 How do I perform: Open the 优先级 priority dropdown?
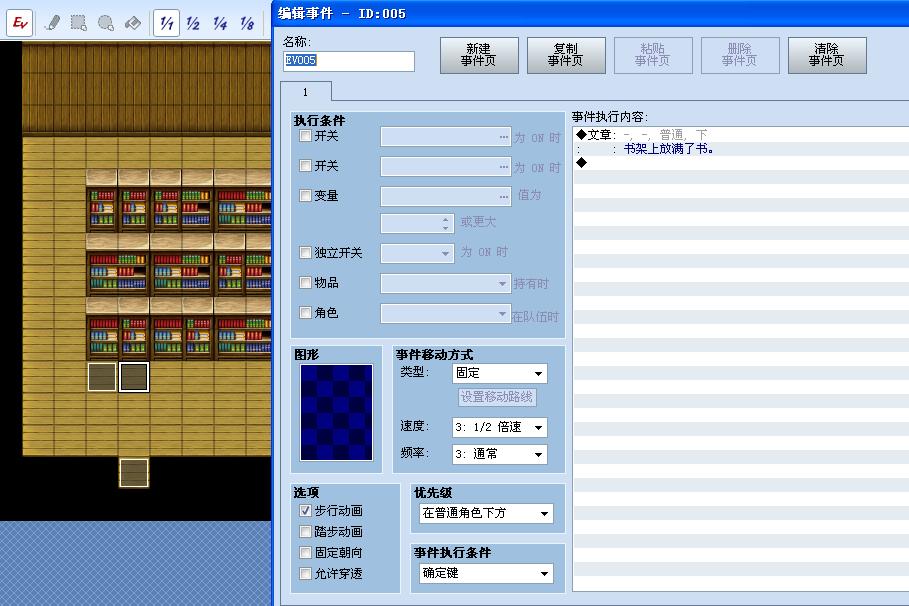486,513
